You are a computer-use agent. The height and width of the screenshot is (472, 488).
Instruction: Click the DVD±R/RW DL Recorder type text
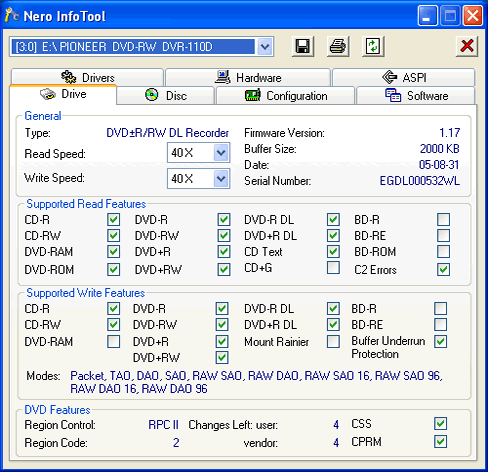pyautogui.click(x=167, y=133)
